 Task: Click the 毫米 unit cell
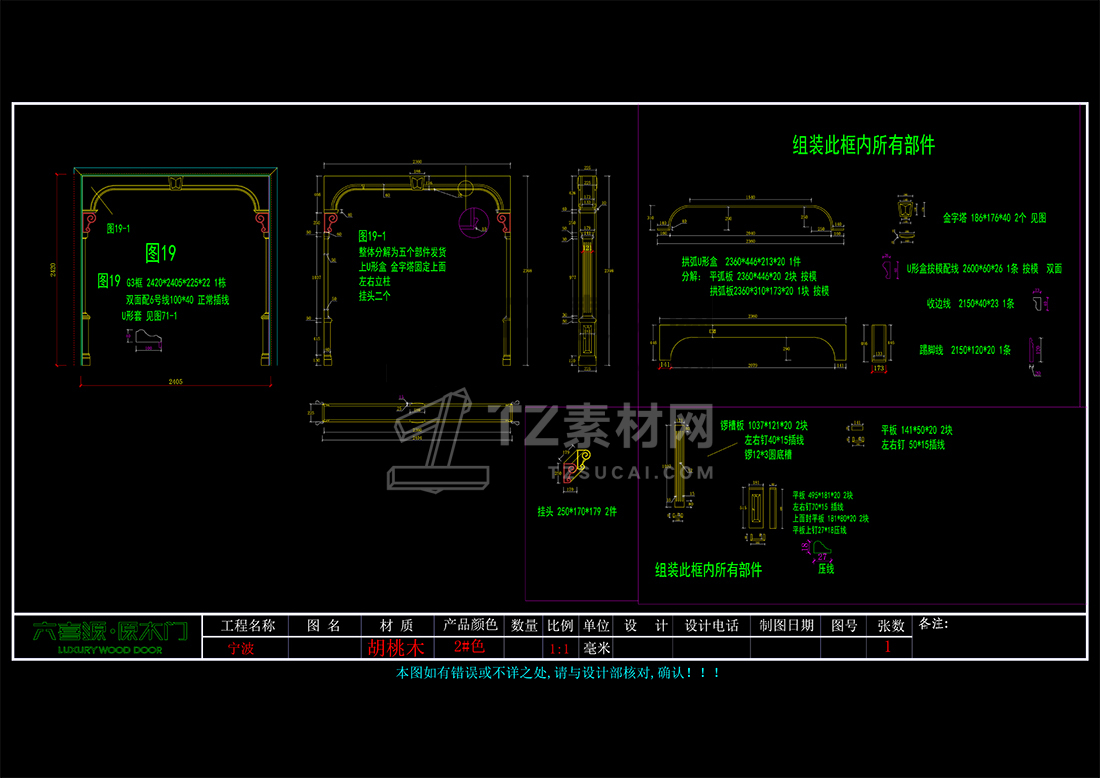click(596, 648)
